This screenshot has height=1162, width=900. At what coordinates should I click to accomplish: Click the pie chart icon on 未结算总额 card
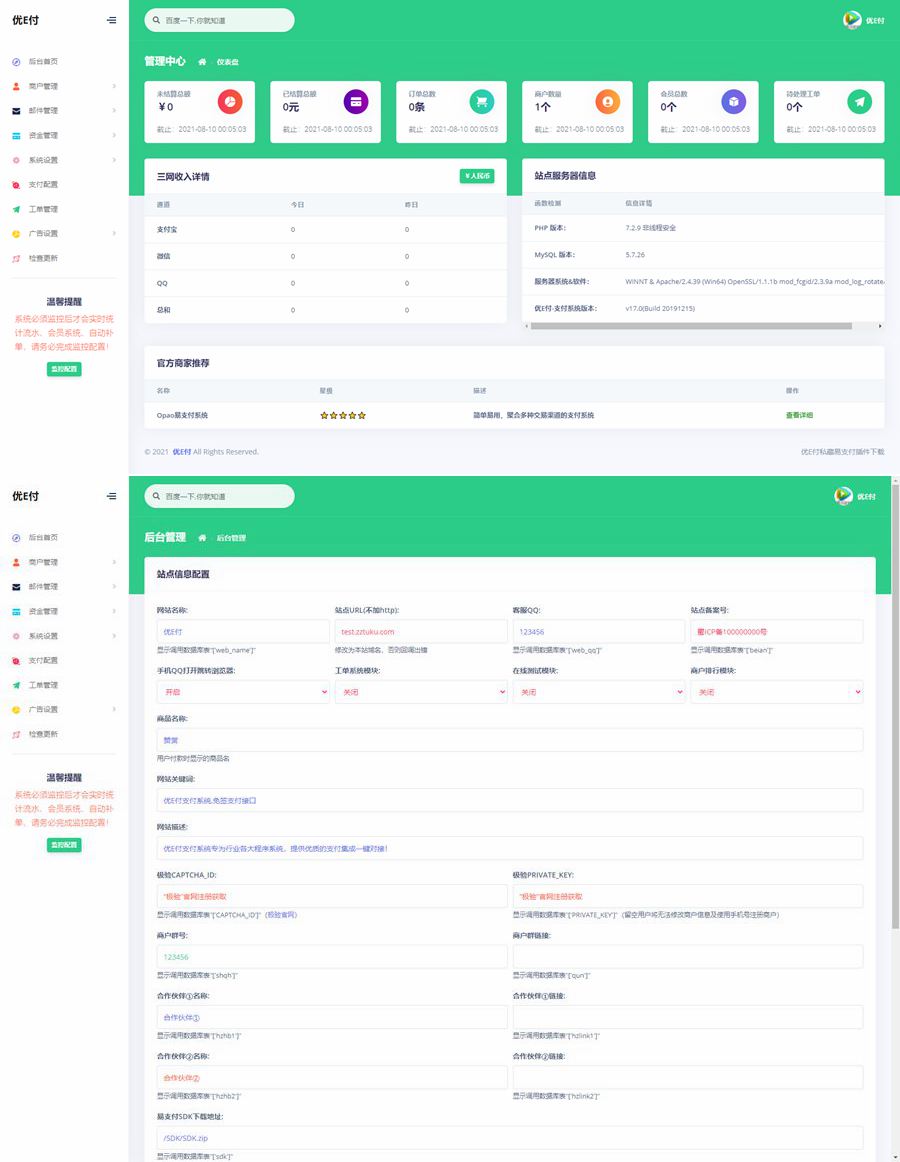coord(231,101)
